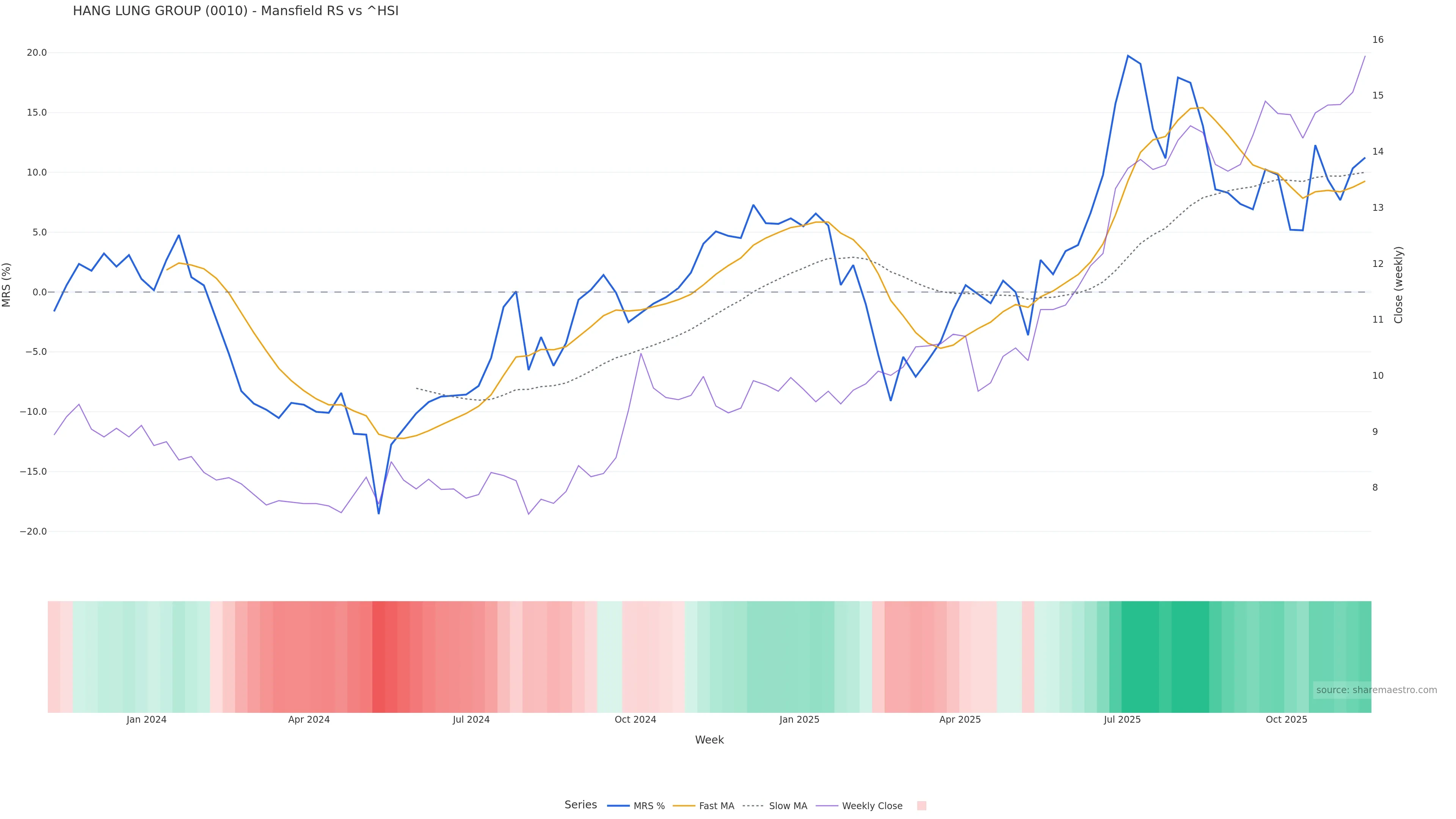The height and width of the screenshot is (819, 1456).
Task: Select the Jan 2024 x-axis label
Action: tap(146, 720)
